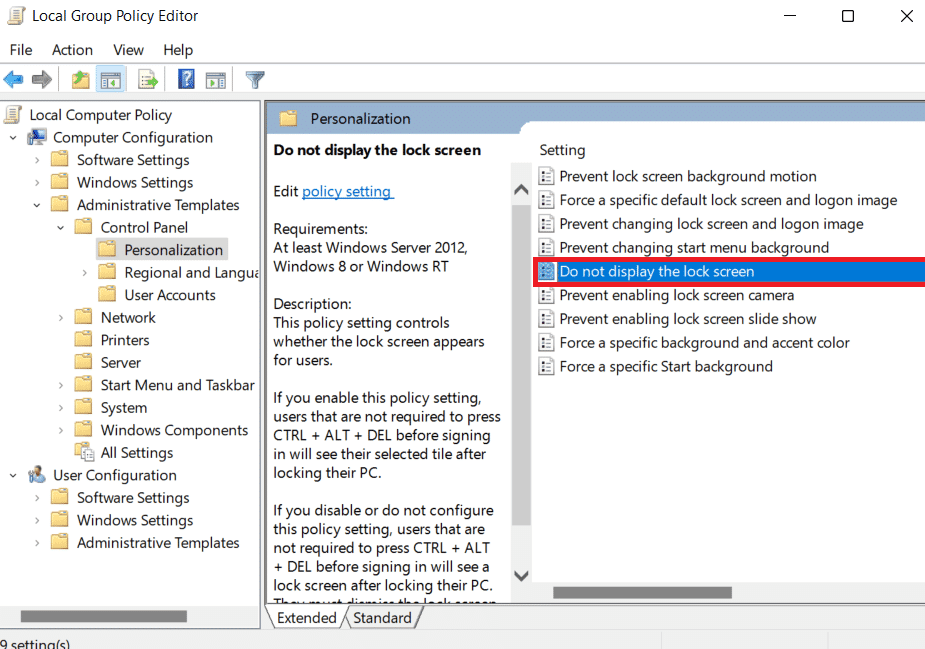This screenshot has height=649, width=925.
Task: Toggle Show/Hide Action Pane icon
Action: click(215, 80)
